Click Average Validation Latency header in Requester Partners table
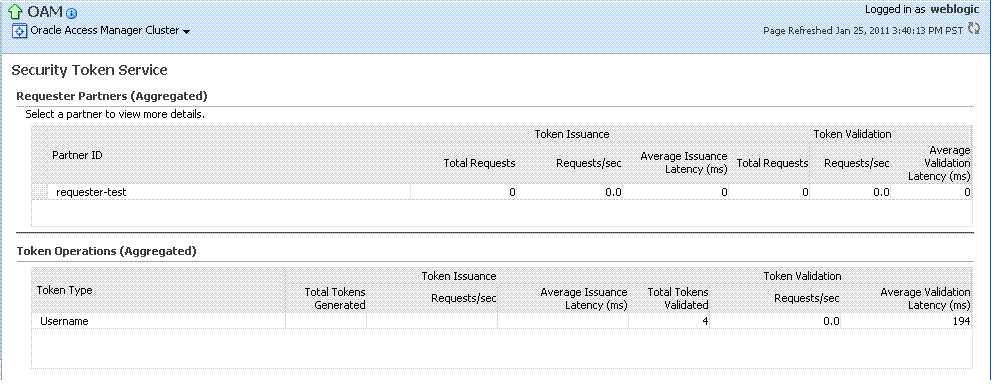The width and height of the screenshot is (996, 386). click(939, 163)
